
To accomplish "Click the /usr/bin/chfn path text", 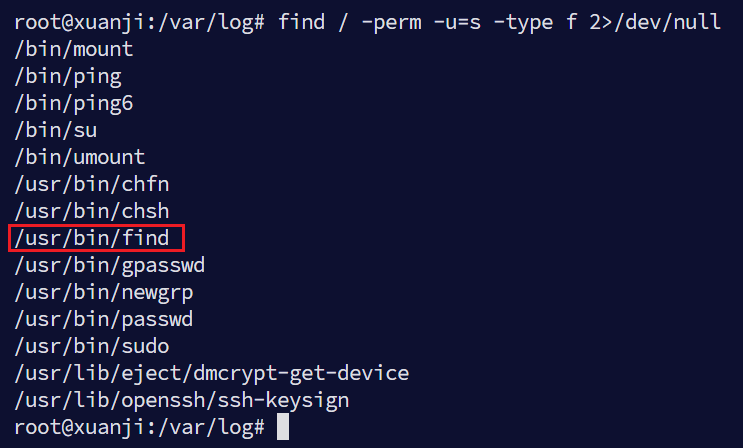I will [92, 184].
